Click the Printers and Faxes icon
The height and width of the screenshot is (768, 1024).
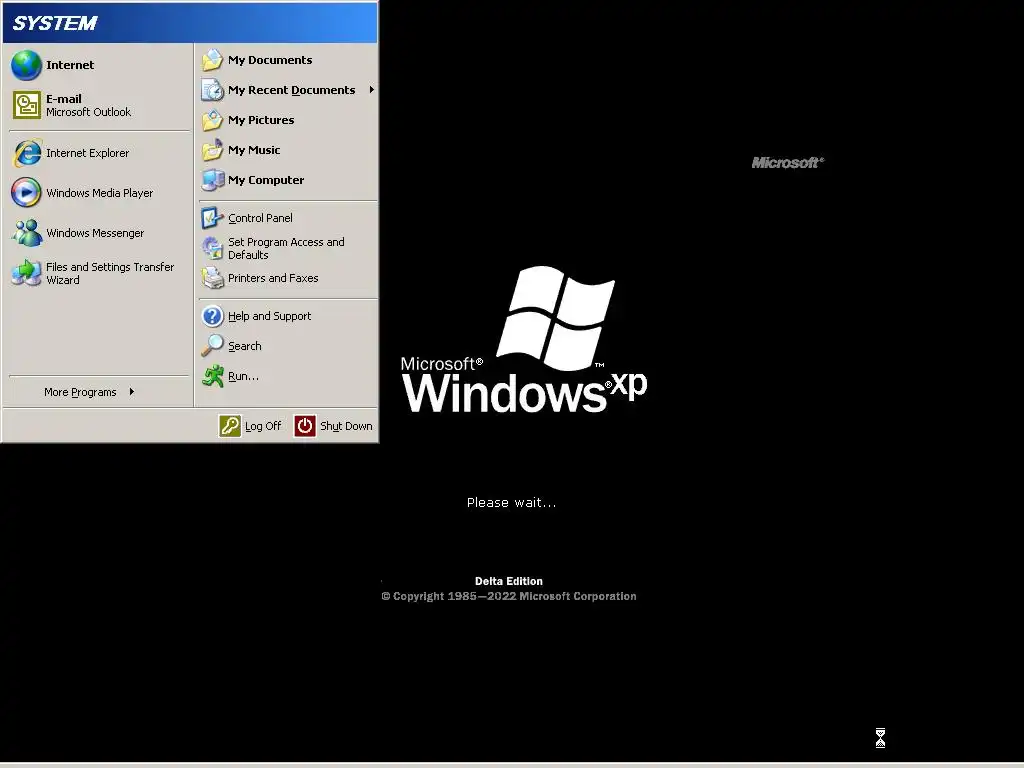212,278
